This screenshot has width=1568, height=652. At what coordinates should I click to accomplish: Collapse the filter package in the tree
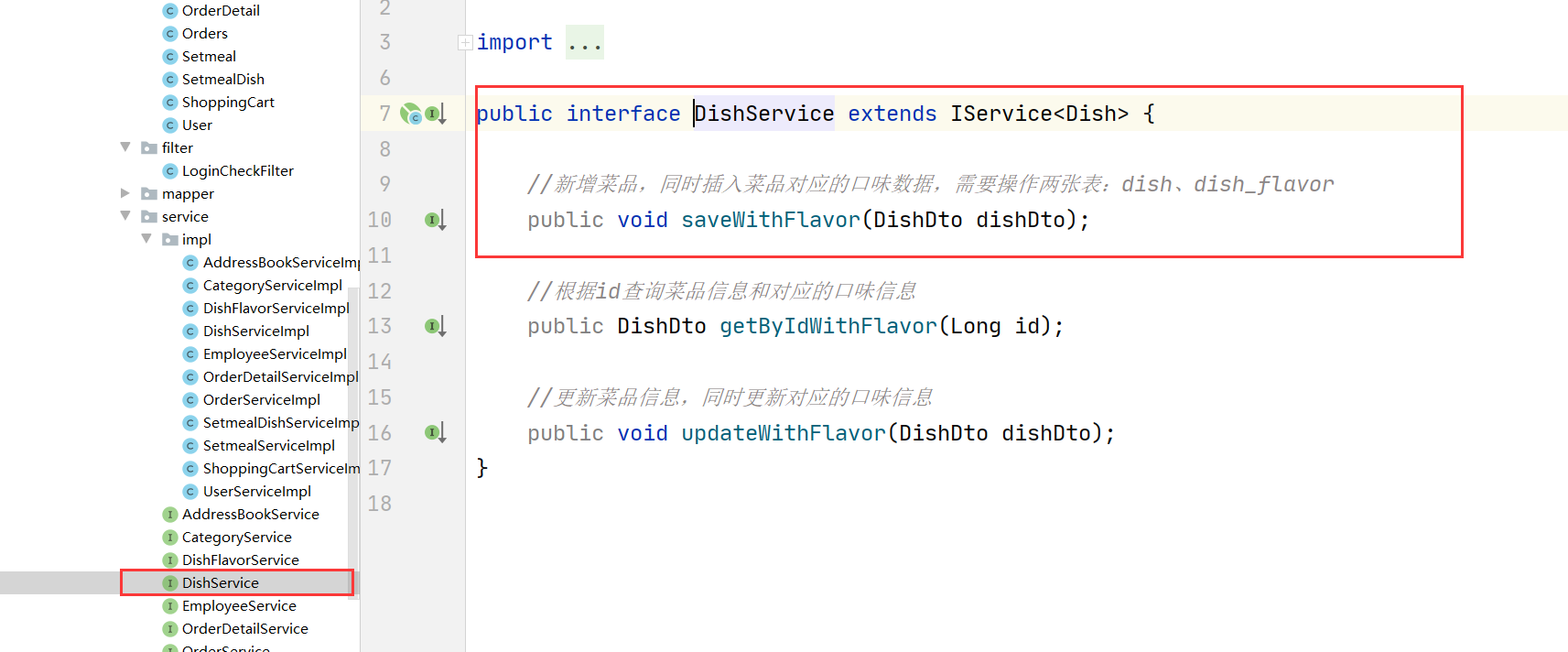tap(125, 147)
